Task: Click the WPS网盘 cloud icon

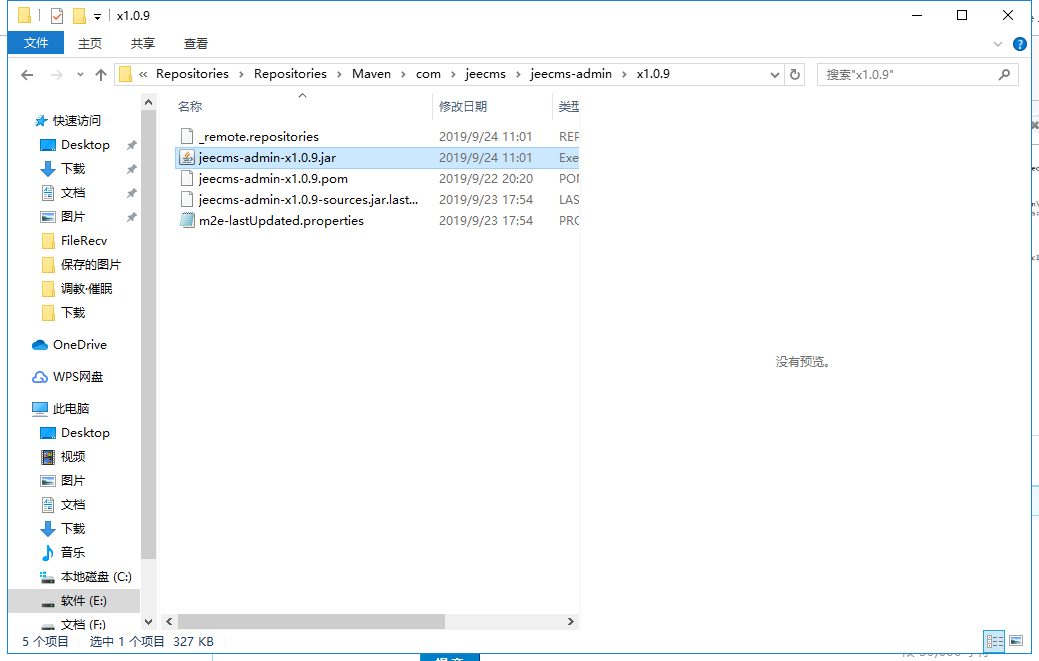Action: [40, 377]
